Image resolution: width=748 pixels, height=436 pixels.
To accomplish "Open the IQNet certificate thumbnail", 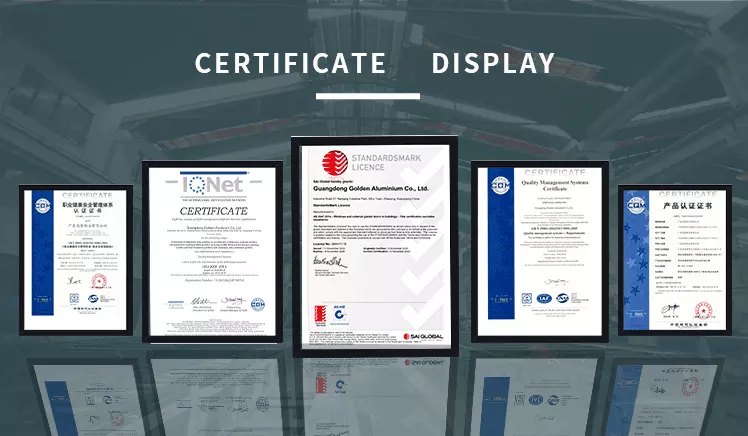I will [211, 245].
